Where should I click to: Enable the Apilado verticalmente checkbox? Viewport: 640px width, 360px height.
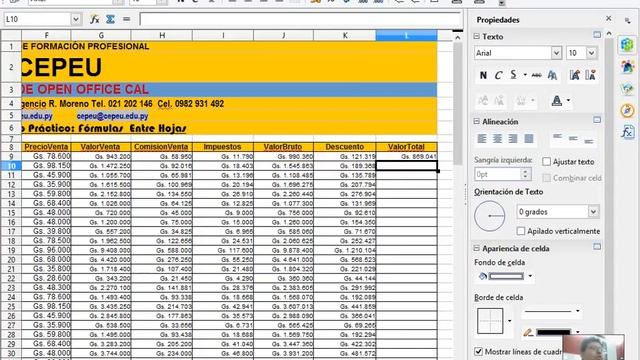521,231
